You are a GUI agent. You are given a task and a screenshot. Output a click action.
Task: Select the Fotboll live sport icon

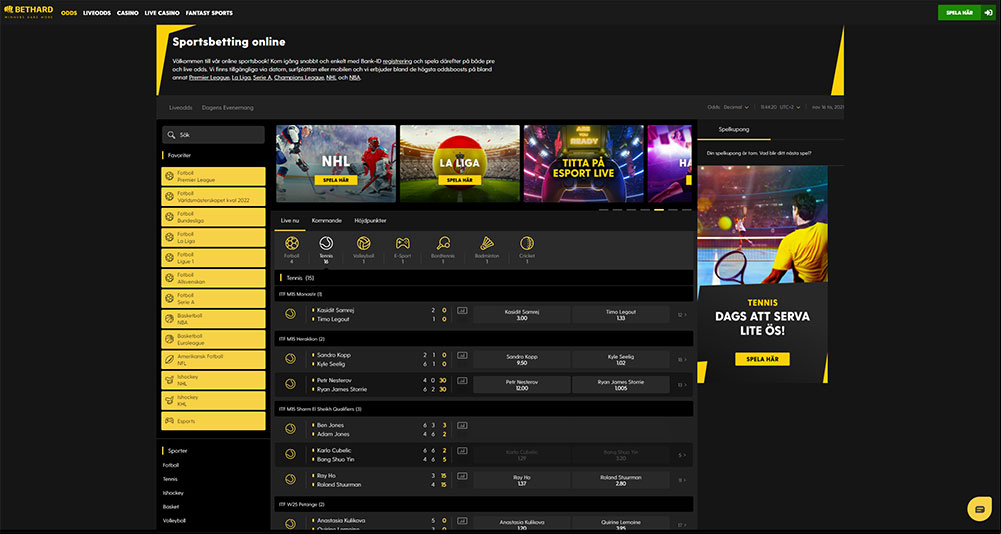(292, 243)
